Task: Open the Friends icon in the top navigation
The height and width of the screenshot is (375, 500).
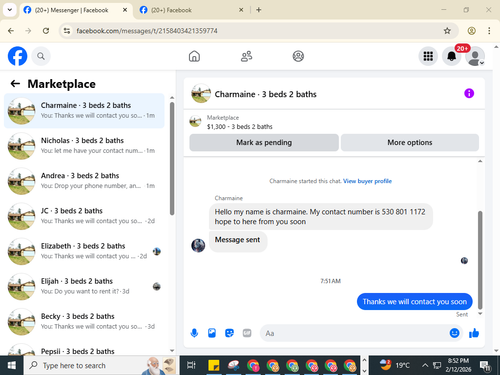Action: tap(246, 56)
